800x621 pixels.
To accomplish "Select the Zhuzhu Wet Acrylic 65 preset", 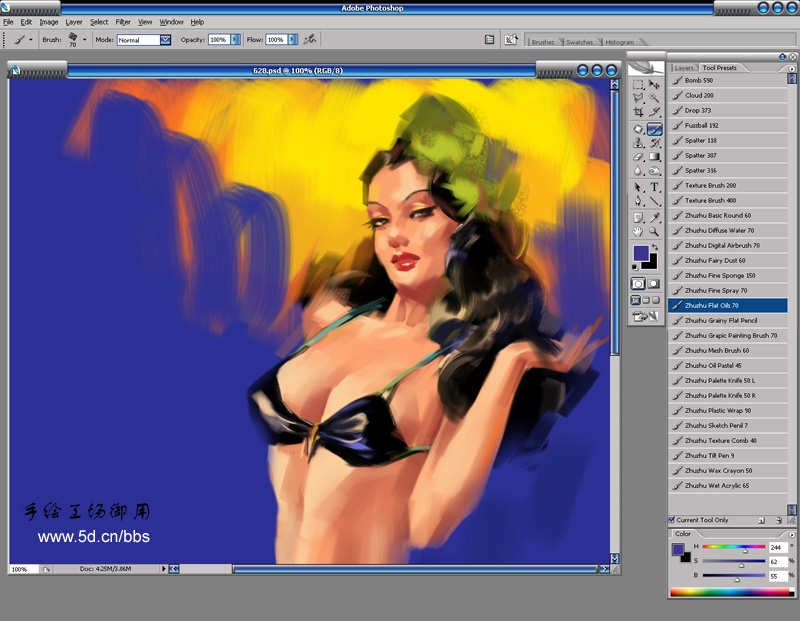I will click(728, 485).
